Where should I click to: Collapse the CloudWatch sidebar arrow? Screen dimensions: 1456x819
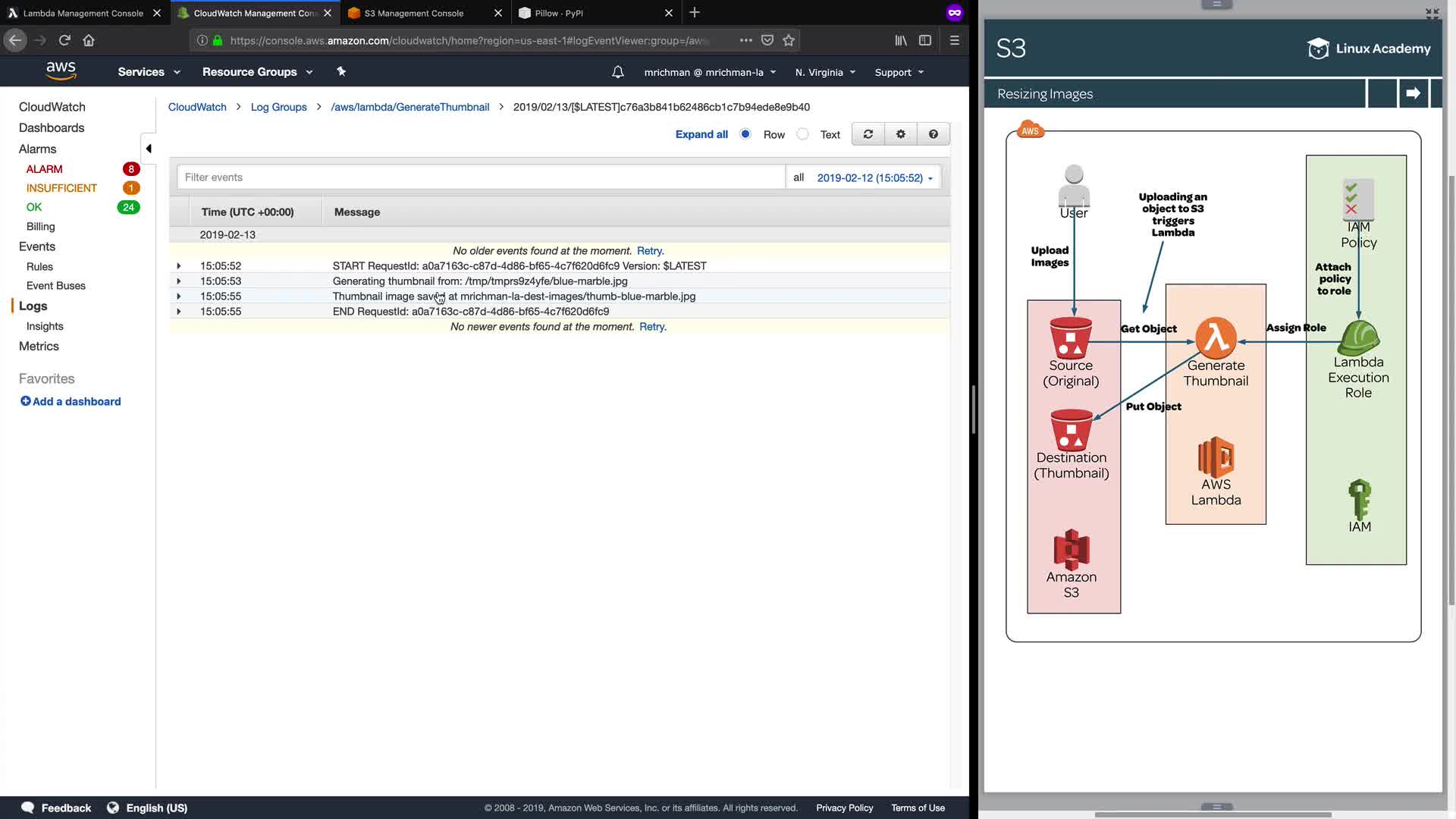tap(149, 149)
